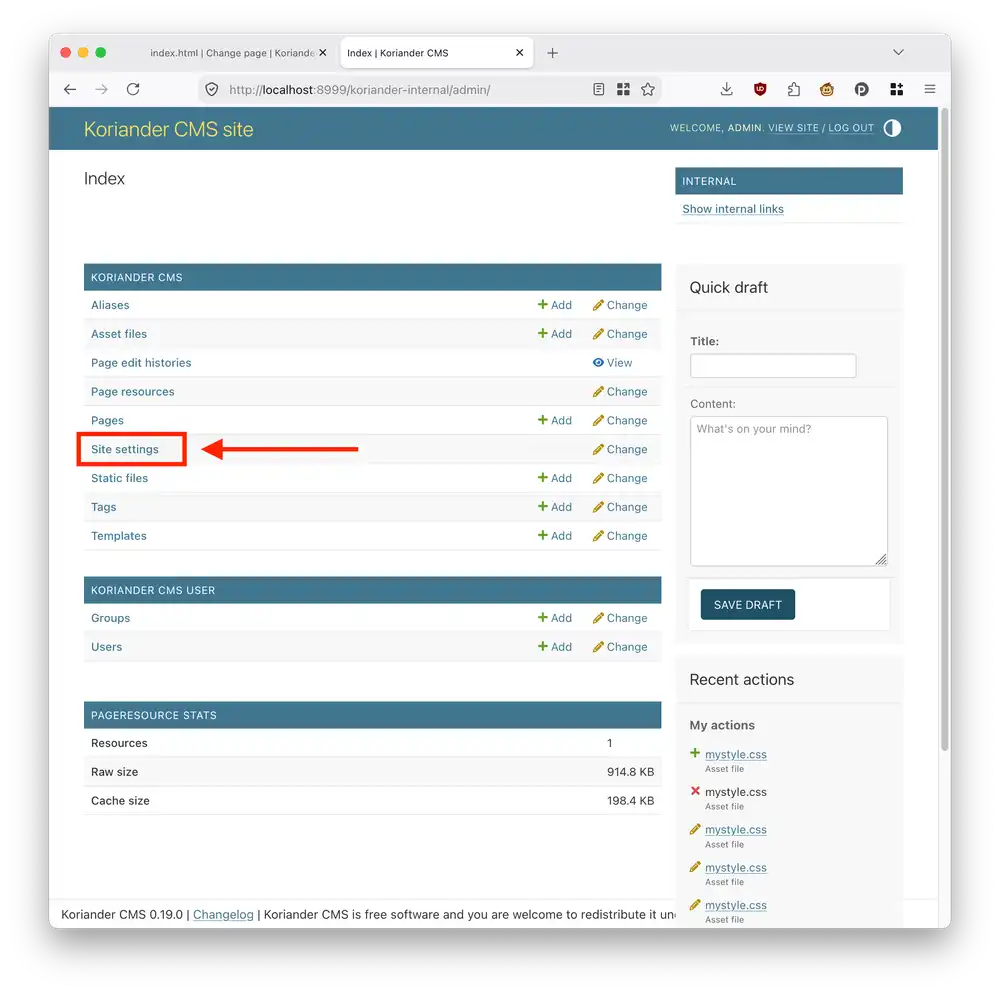Open the browser hamburger menu
The image size is (1000, 993).
pyautogui.click(x=930, y=89)
